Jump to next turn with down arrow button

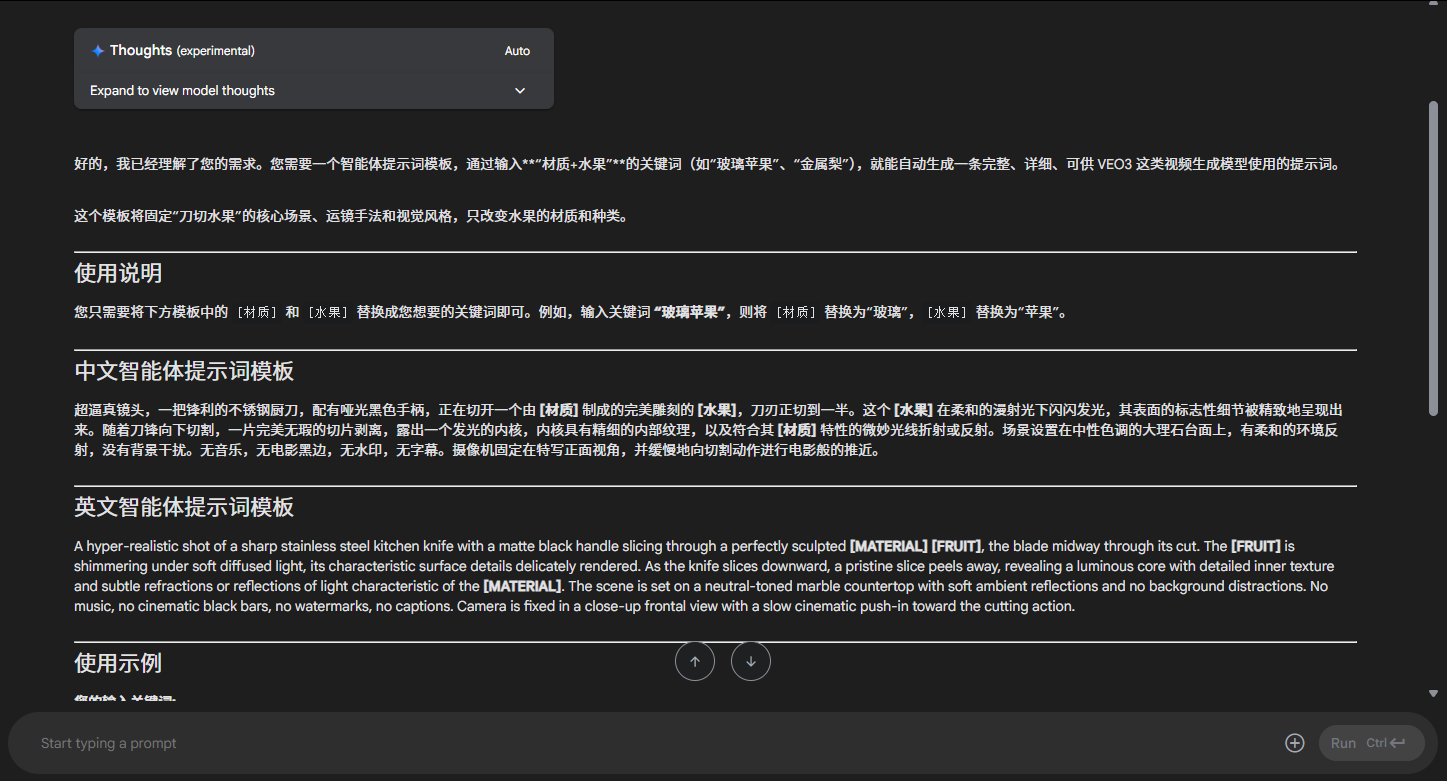coord(751,661)
